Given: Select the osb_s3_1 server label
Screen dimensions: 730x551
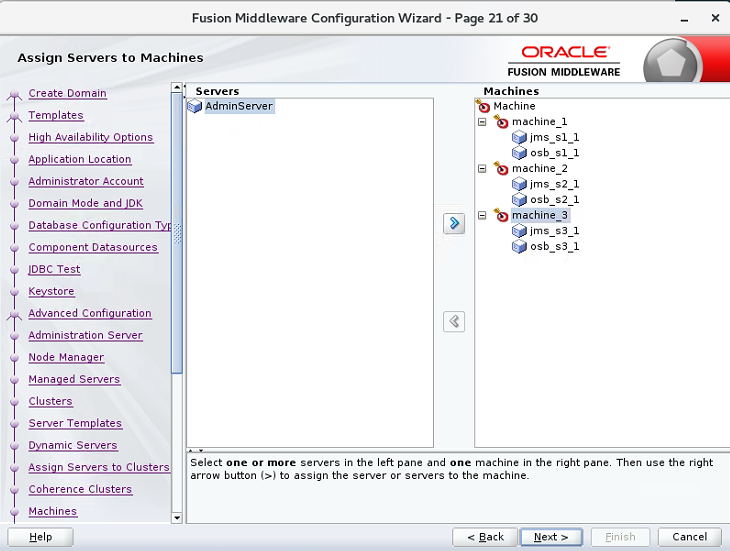Looking at the screenshot, I should pos(554,246).
